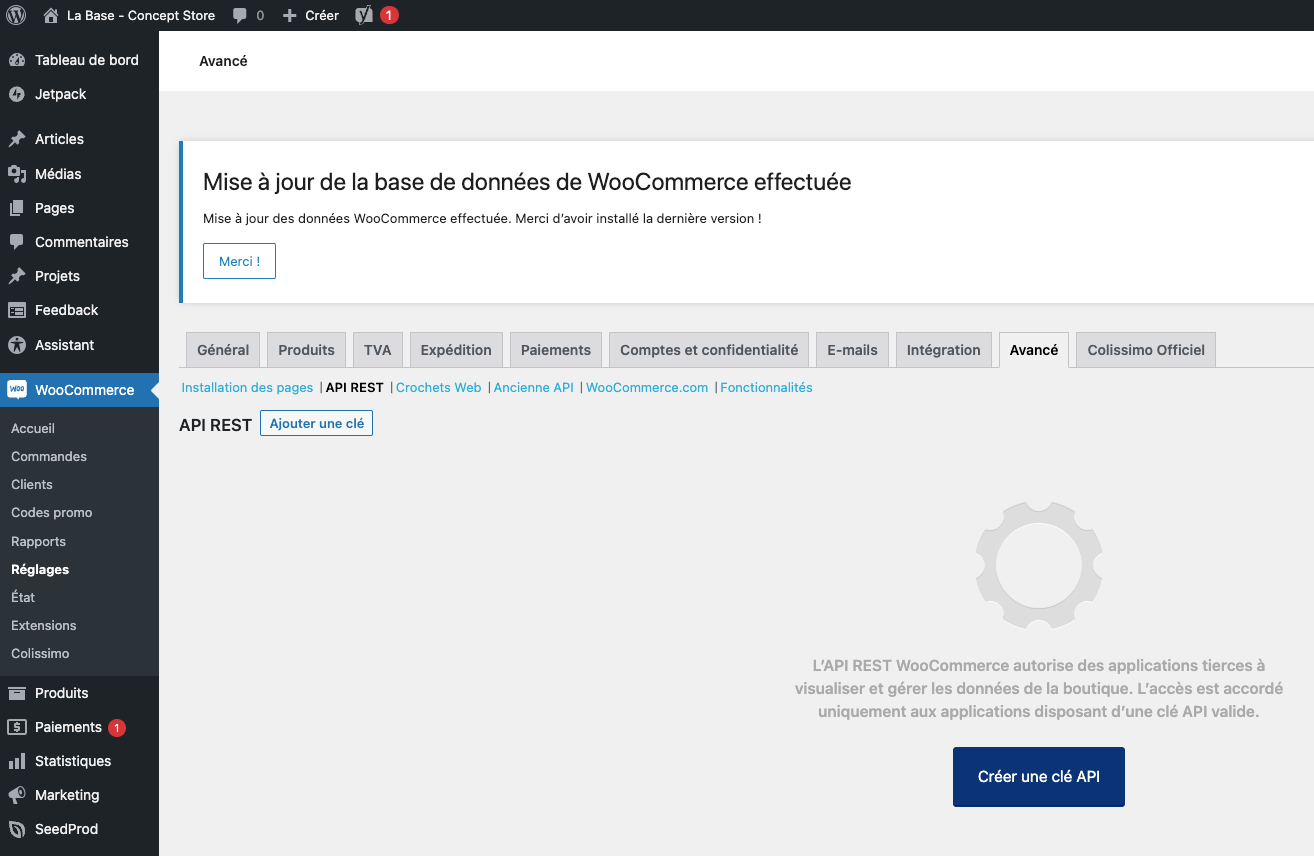
Task: Click the home icon beside La Base
Action: coord(51,15)
